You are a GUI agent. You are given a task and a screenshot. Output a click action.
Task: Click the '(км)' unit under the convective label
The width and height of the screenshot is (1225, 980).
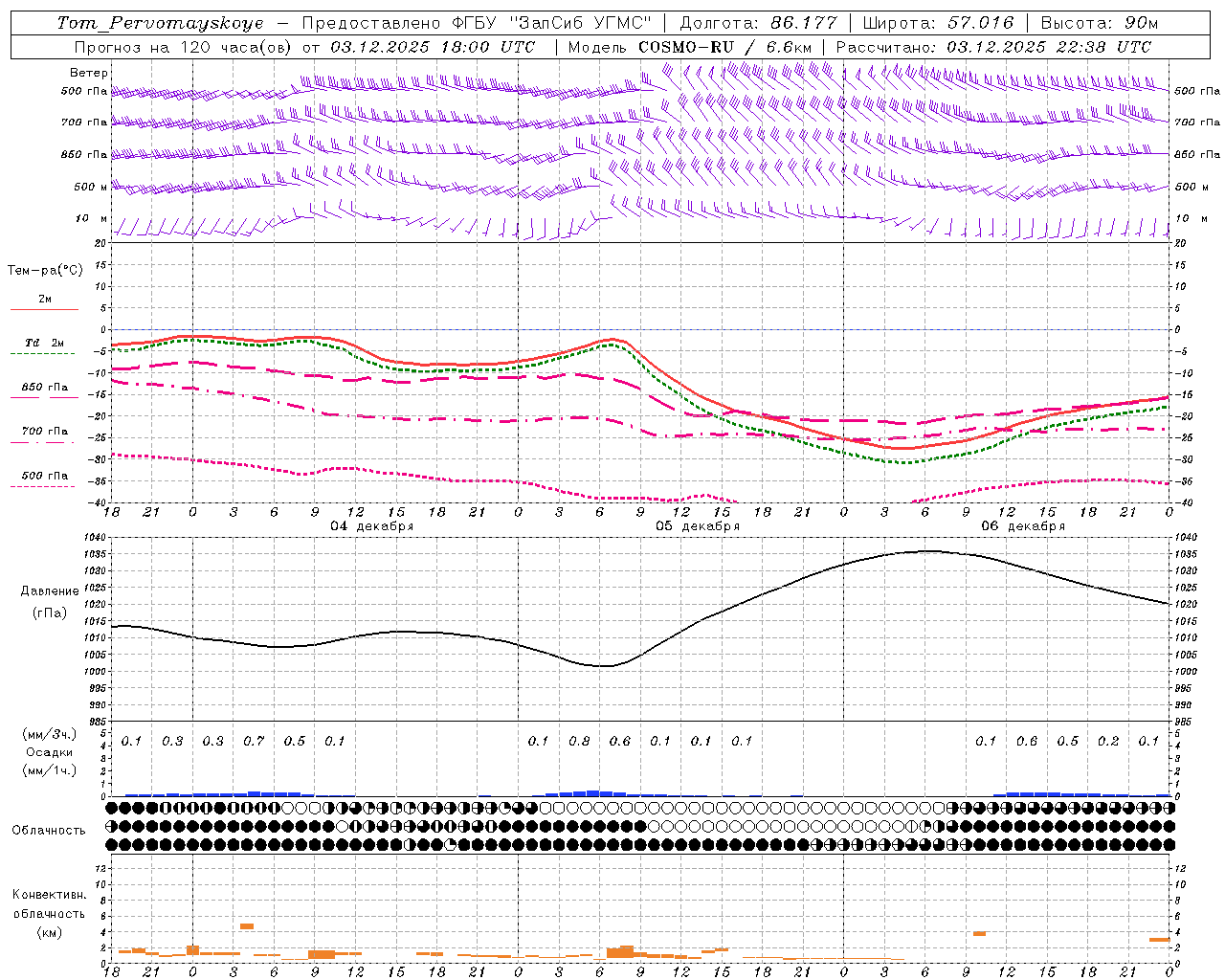pyautogui.click(x=50, y=932)
